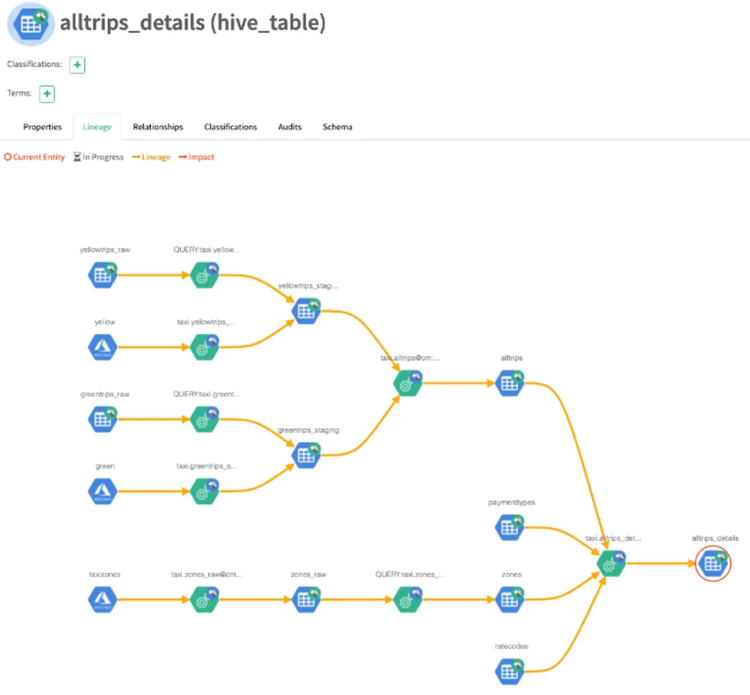Viewport: 750px width, 695px height.
Task: Select the taxizones storage source node
Action: [103, 599]
